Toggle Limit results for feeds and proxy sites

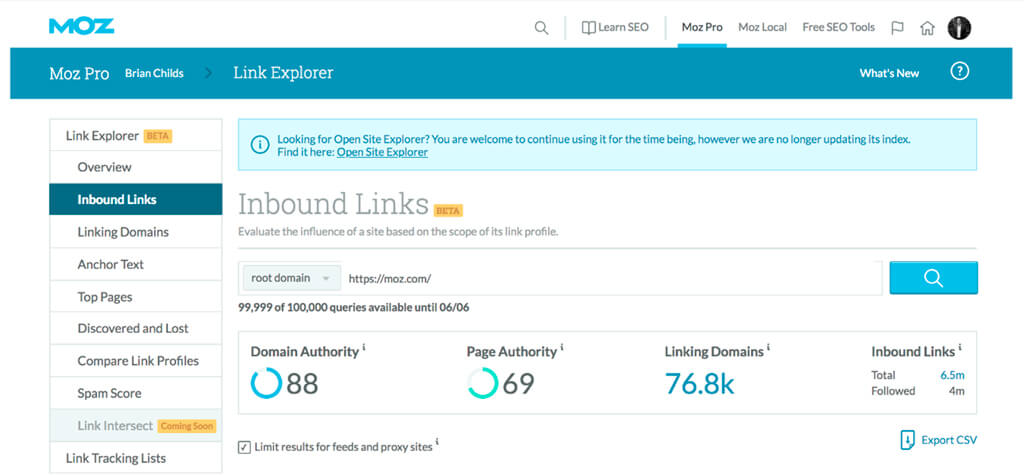244,448
